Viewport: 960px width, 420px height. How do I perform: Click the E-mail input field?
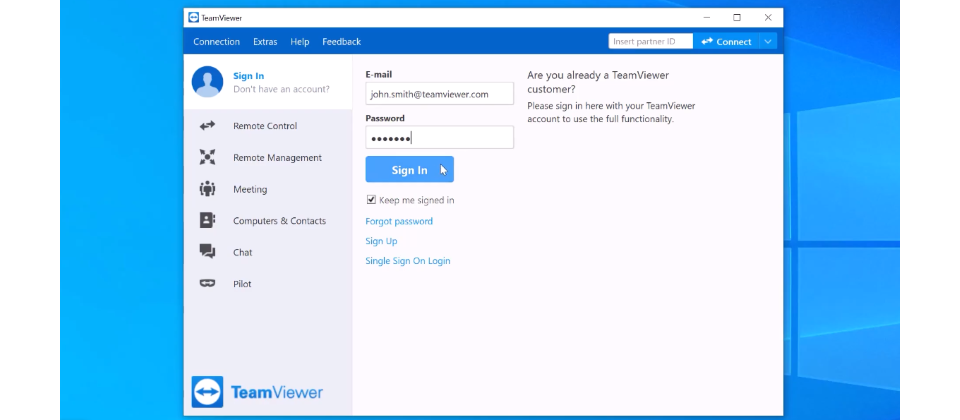[x=440, y=94]
